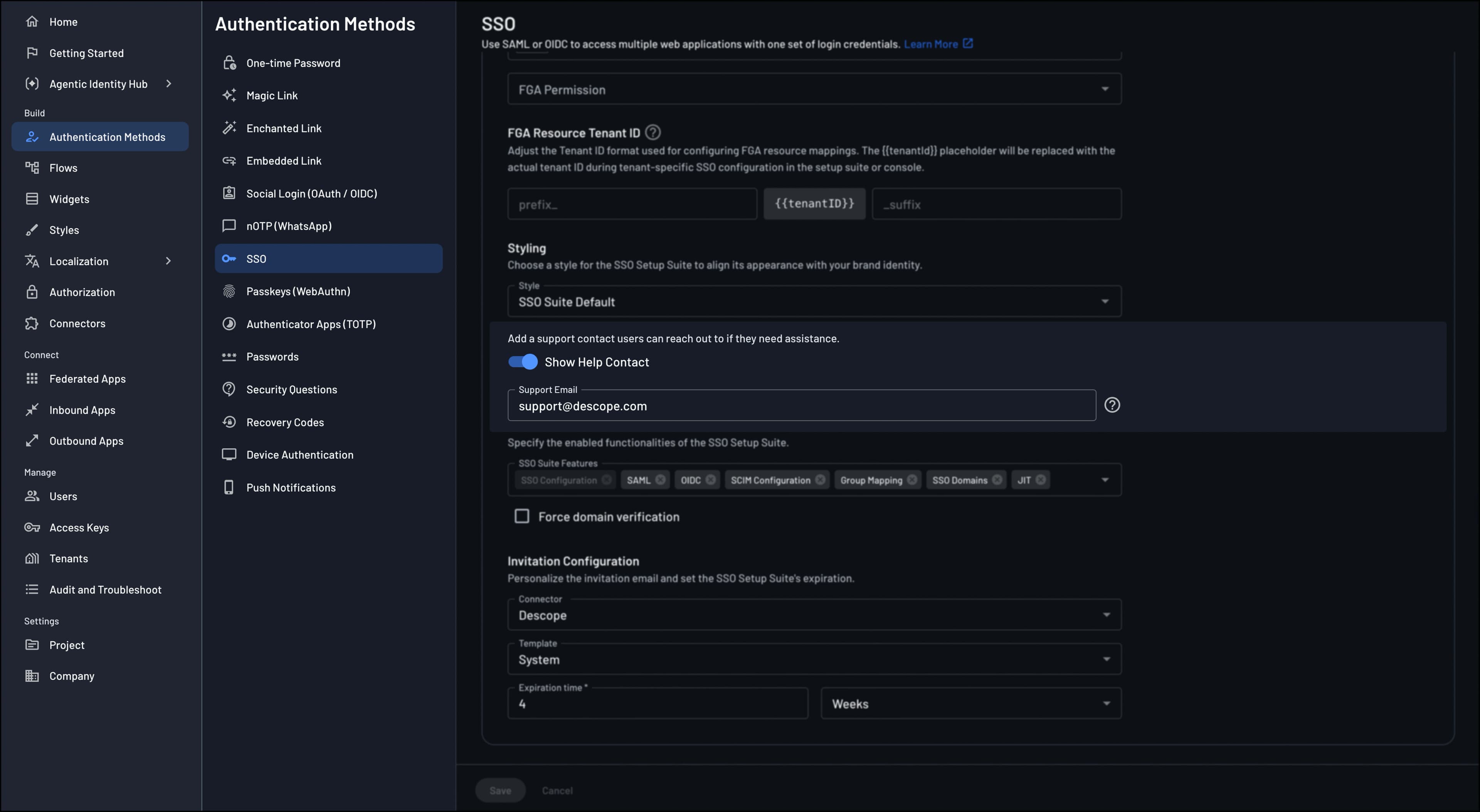Image resolution: width=1480 pixels, height=812 pixels.
Task: Remove the SCIM Configuration chip
Action: coord(820,480)
